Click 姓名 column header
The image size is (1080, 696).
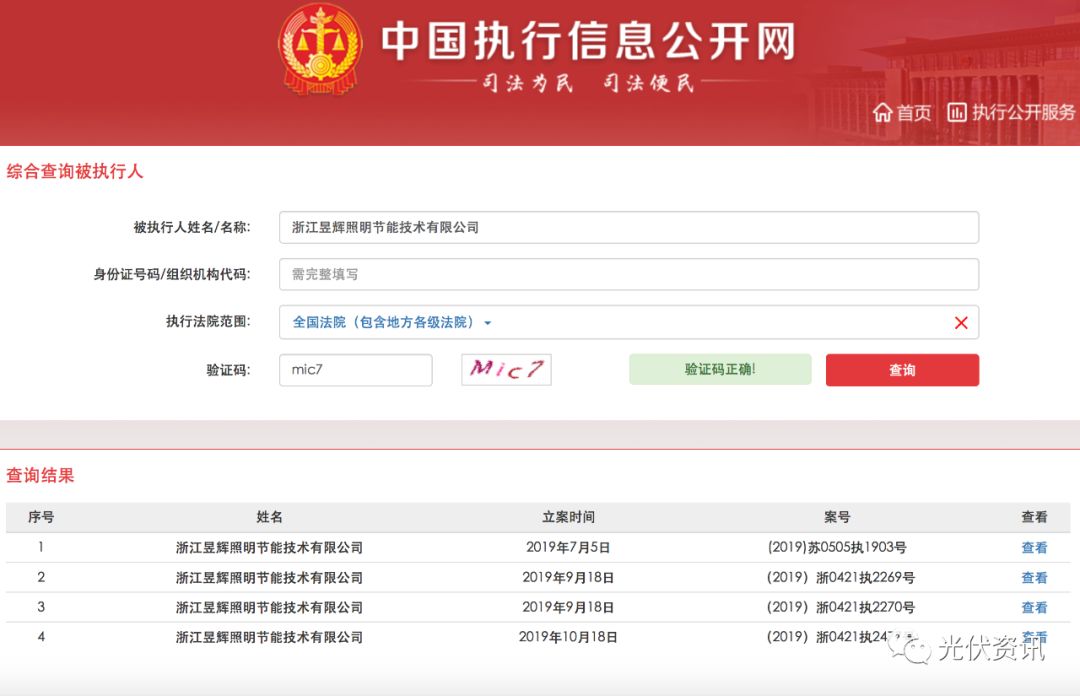[x=269, y=517]
